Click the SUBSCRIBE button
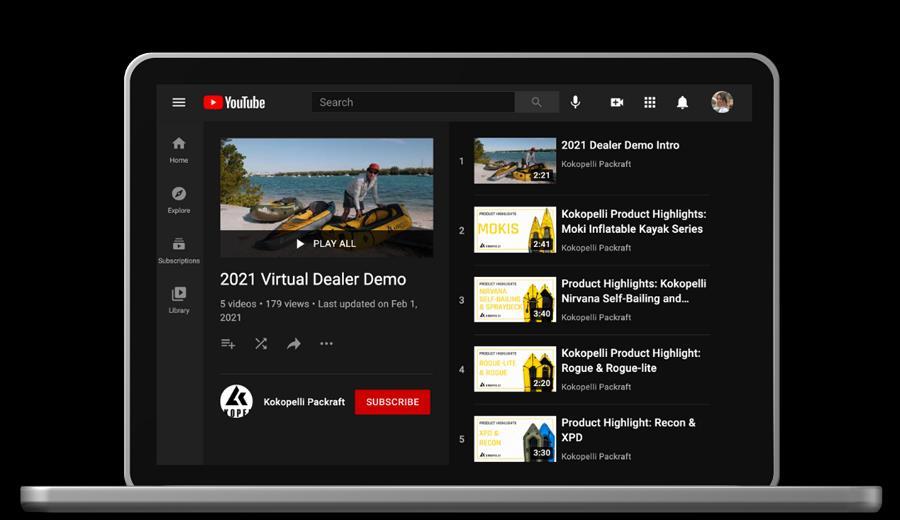 click(393, 402)
